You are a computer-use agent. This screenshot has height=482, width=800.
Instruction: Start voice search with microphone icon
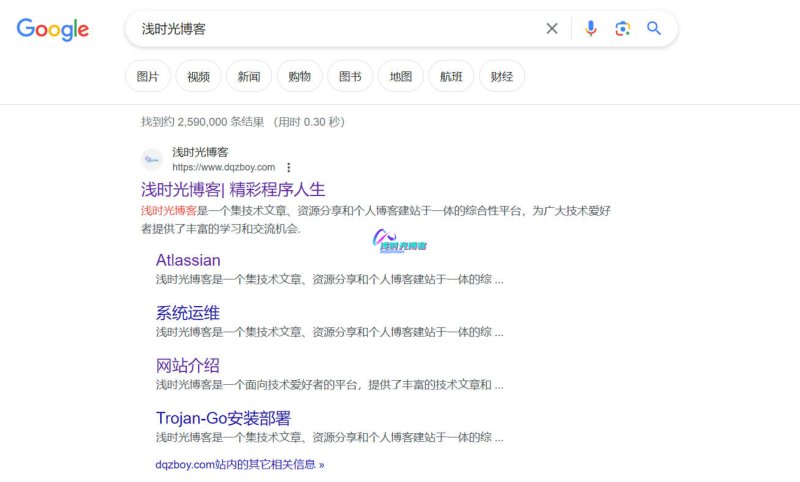tap(591, 29)
